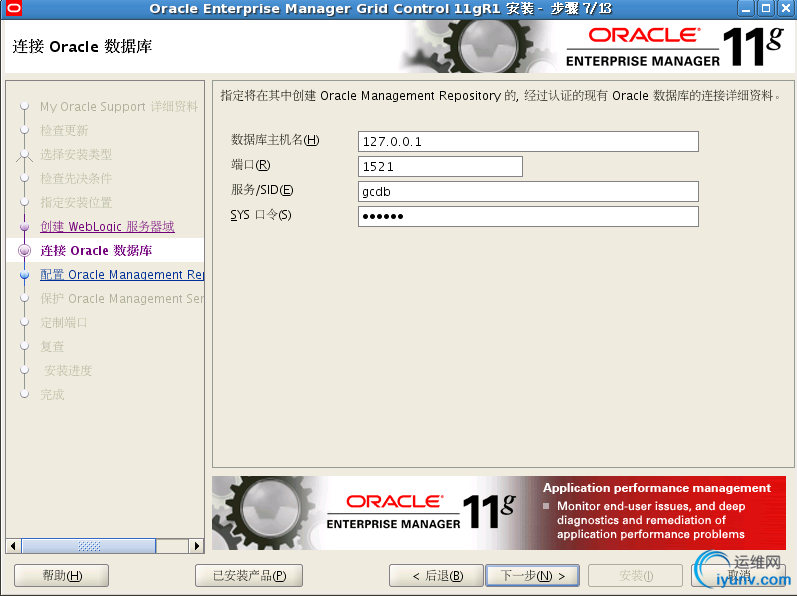
Task: Click the 选择安装类型 step in sidebar
Action: [x=76, y=154]
